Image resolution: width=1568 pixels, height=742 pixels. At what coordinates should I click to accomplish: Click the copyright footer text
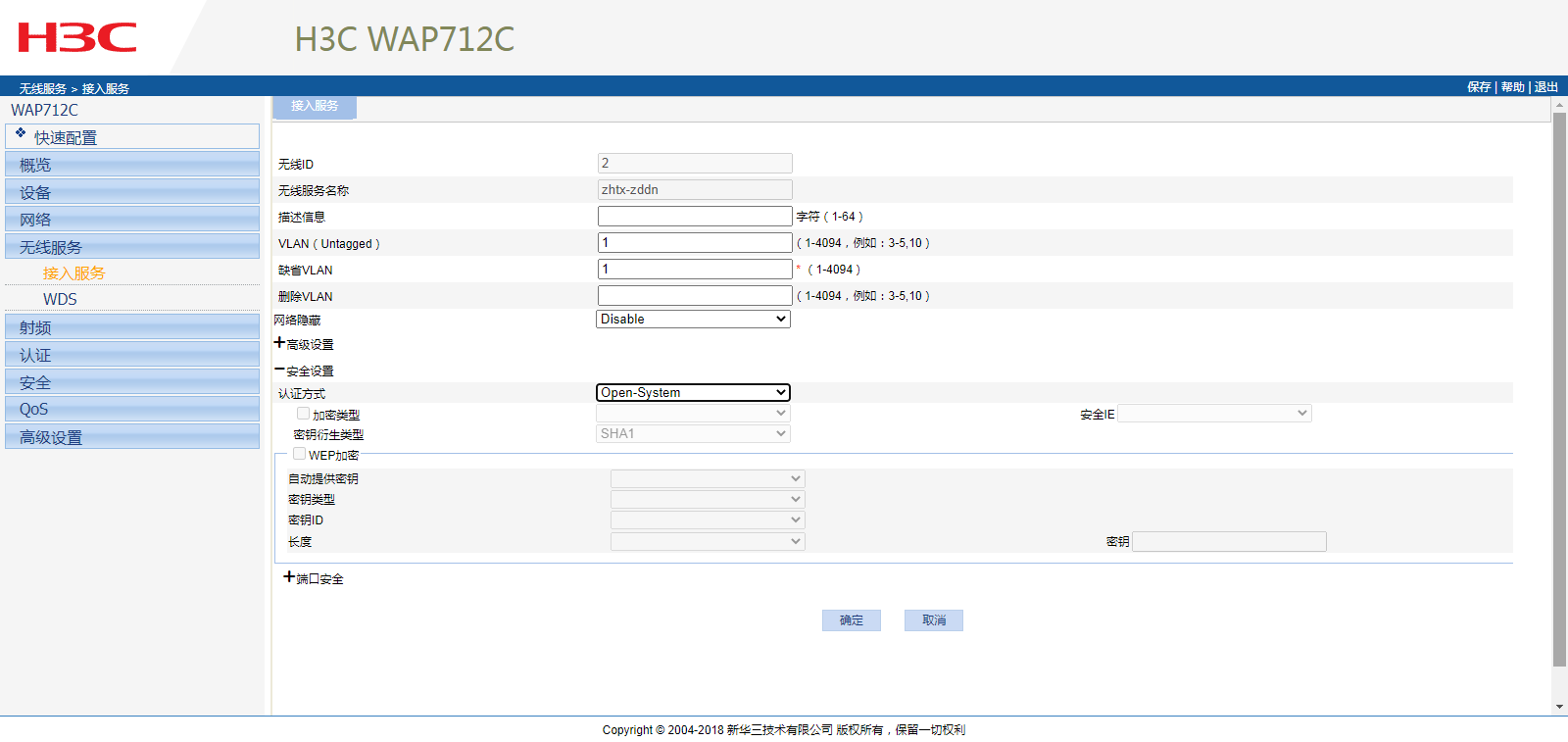tap(784, 730)
